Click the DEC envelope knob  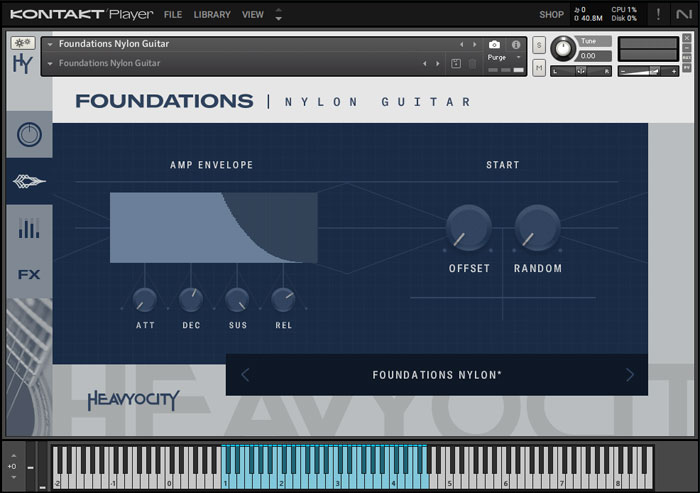[191, 300]
